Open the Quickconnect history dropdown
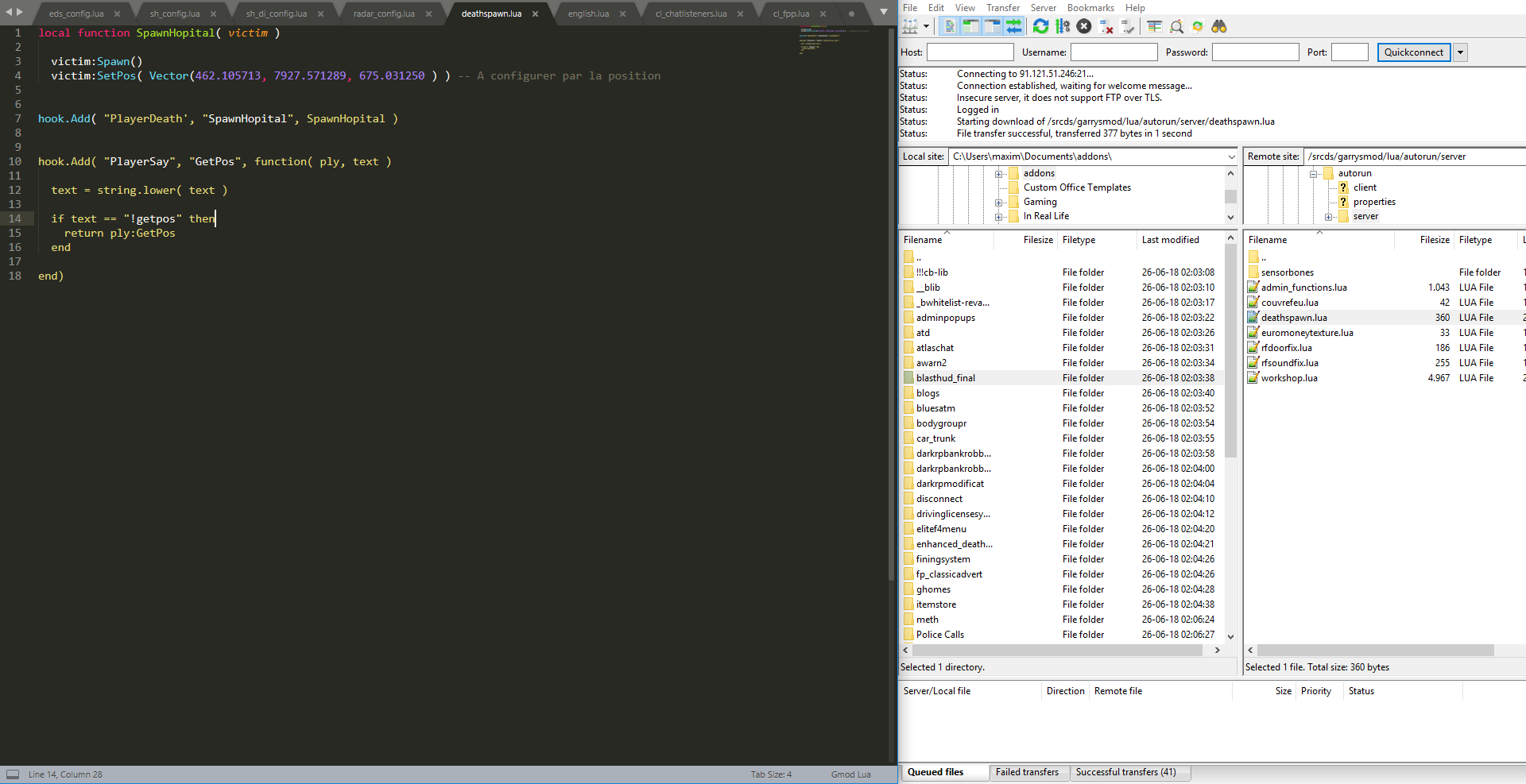This screenshot has width=1526, height=784. click(x=1460, y=52)
